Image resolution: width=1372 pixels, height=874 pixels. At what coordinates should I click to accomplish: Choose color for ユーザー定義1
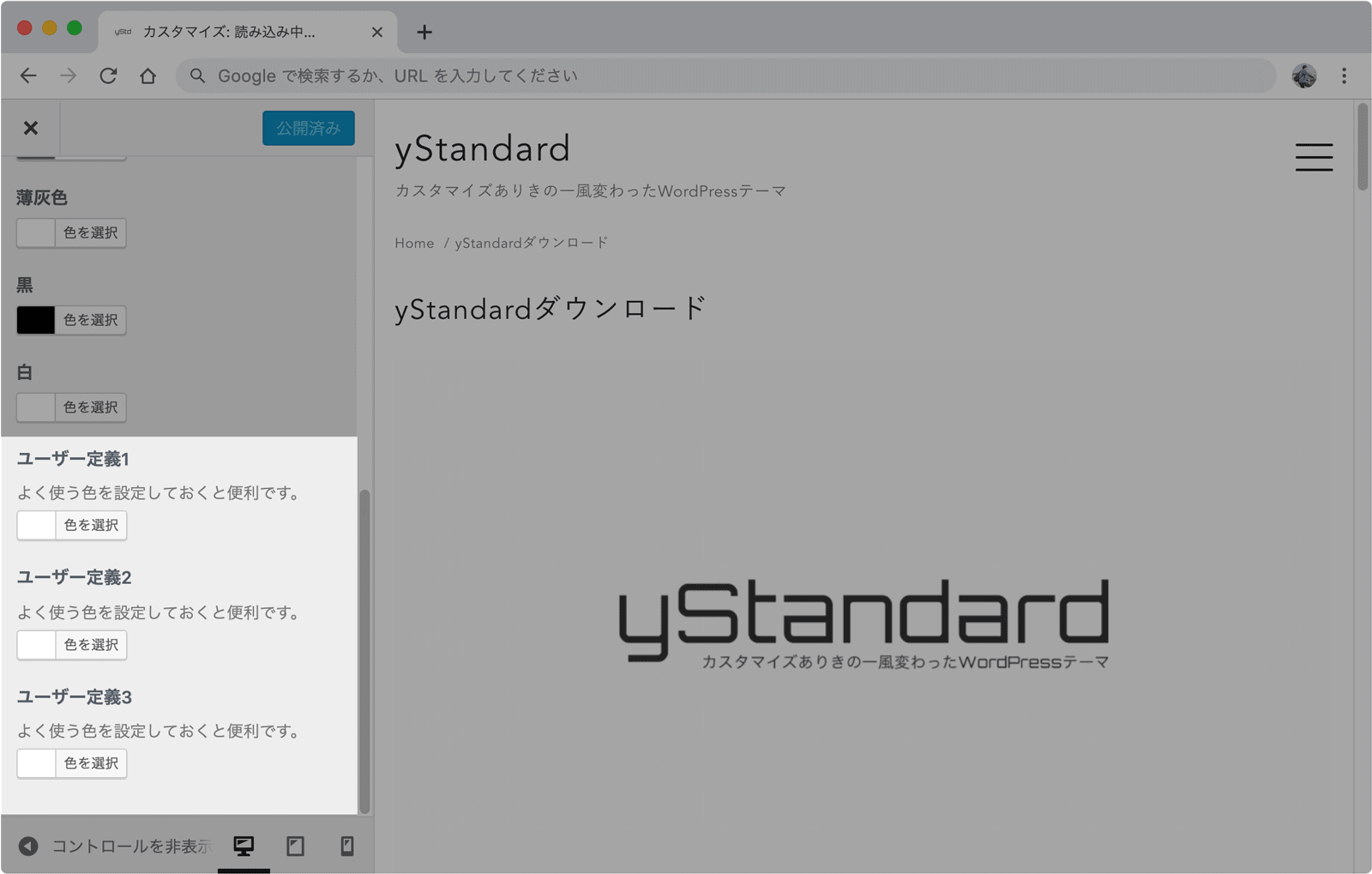point(91,525)
